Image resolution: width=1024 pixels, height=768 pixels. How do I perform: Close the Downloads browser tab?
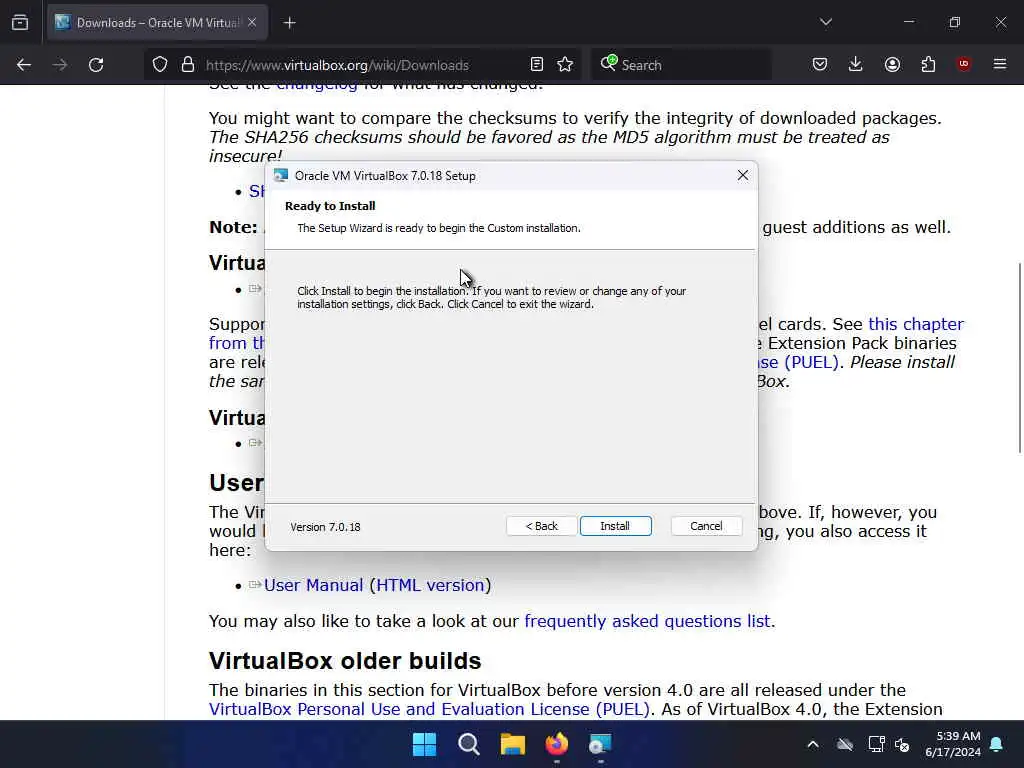[252, 22]
